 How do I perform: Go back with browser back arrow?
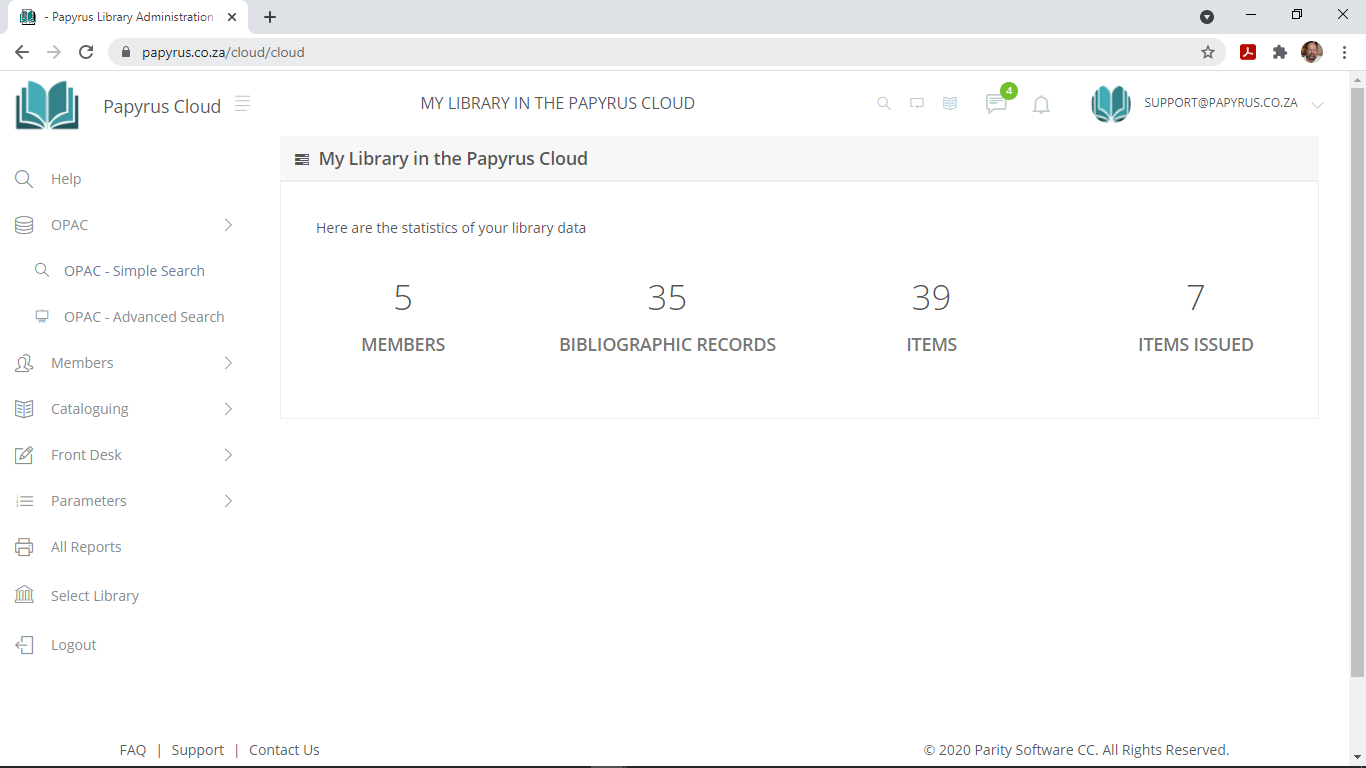pyautogui.click(x=22, y=52)
